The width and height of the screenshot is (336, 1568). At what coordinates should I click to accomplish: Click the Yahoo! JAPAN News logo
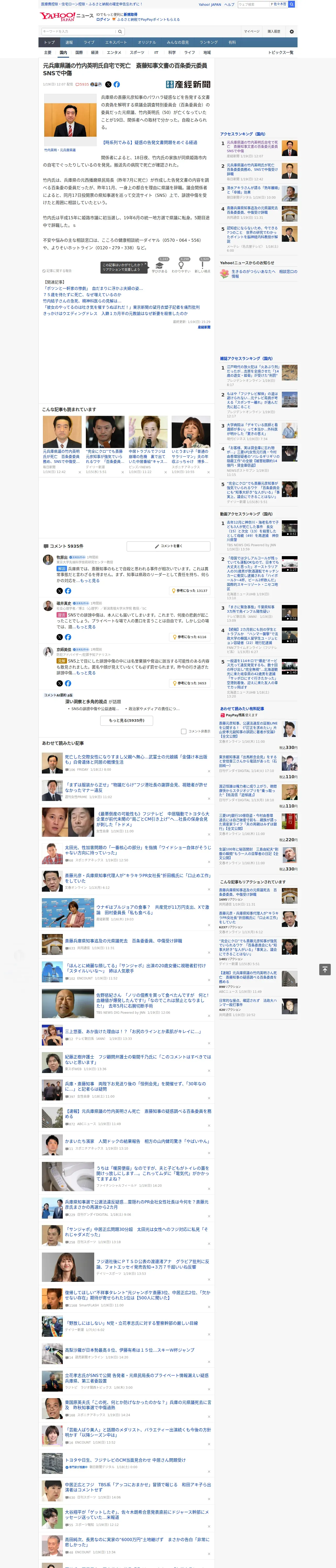click(66, 16)
